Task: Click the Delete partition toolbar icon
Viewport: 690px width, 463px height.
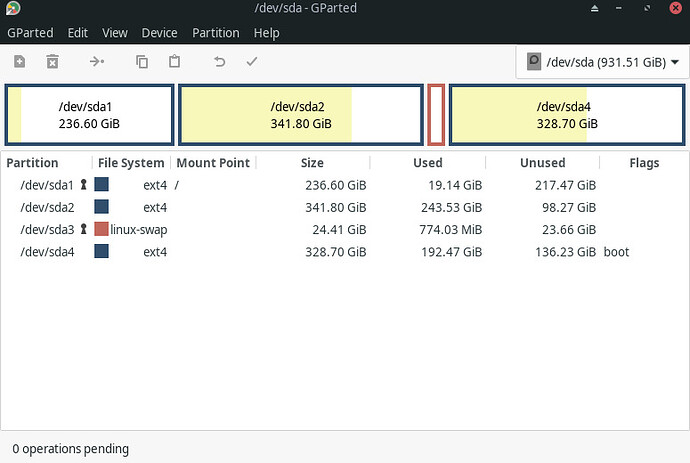Action: 52,62
